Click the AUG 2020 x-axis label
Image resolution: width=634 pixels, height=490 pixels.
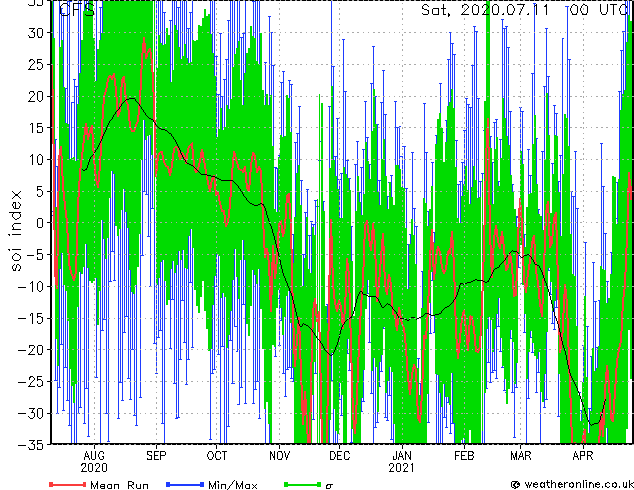pyautogui.click(x=94, y=462)
